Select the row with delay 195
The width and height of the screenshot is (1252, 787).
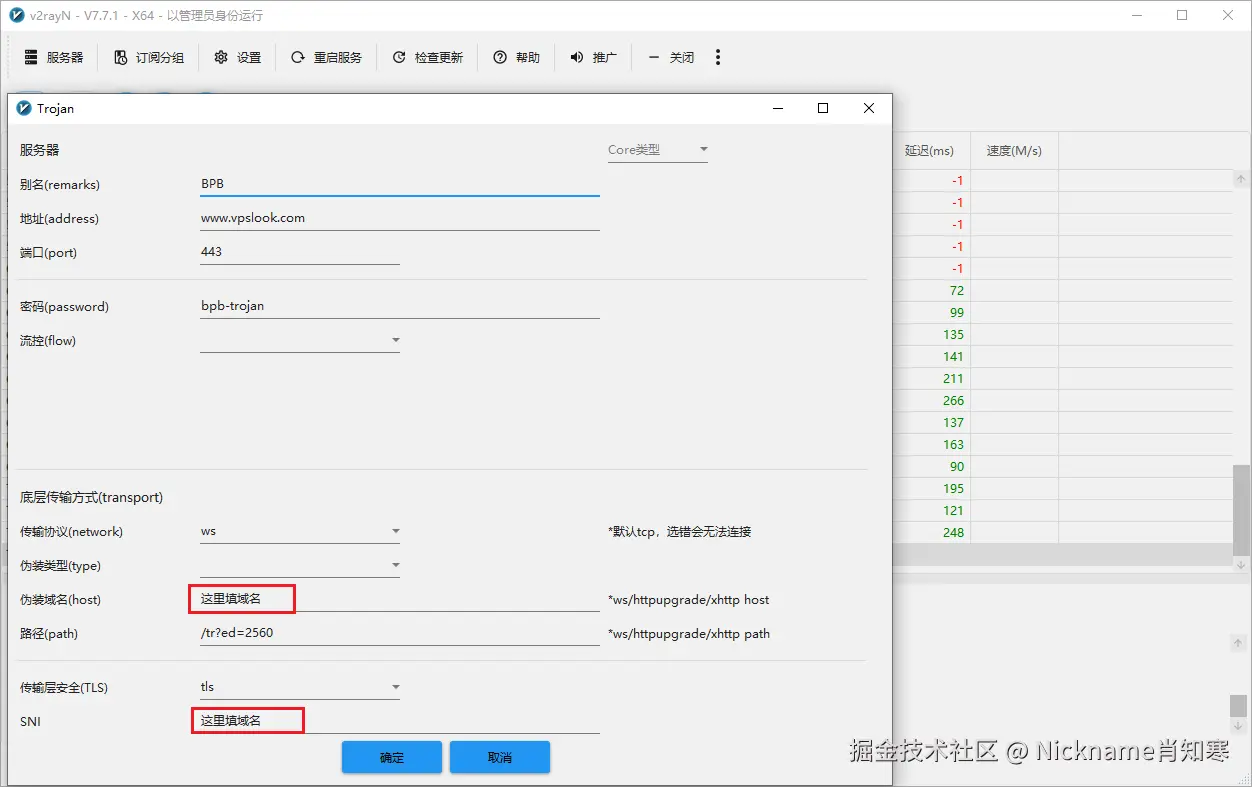point(1062,489)
